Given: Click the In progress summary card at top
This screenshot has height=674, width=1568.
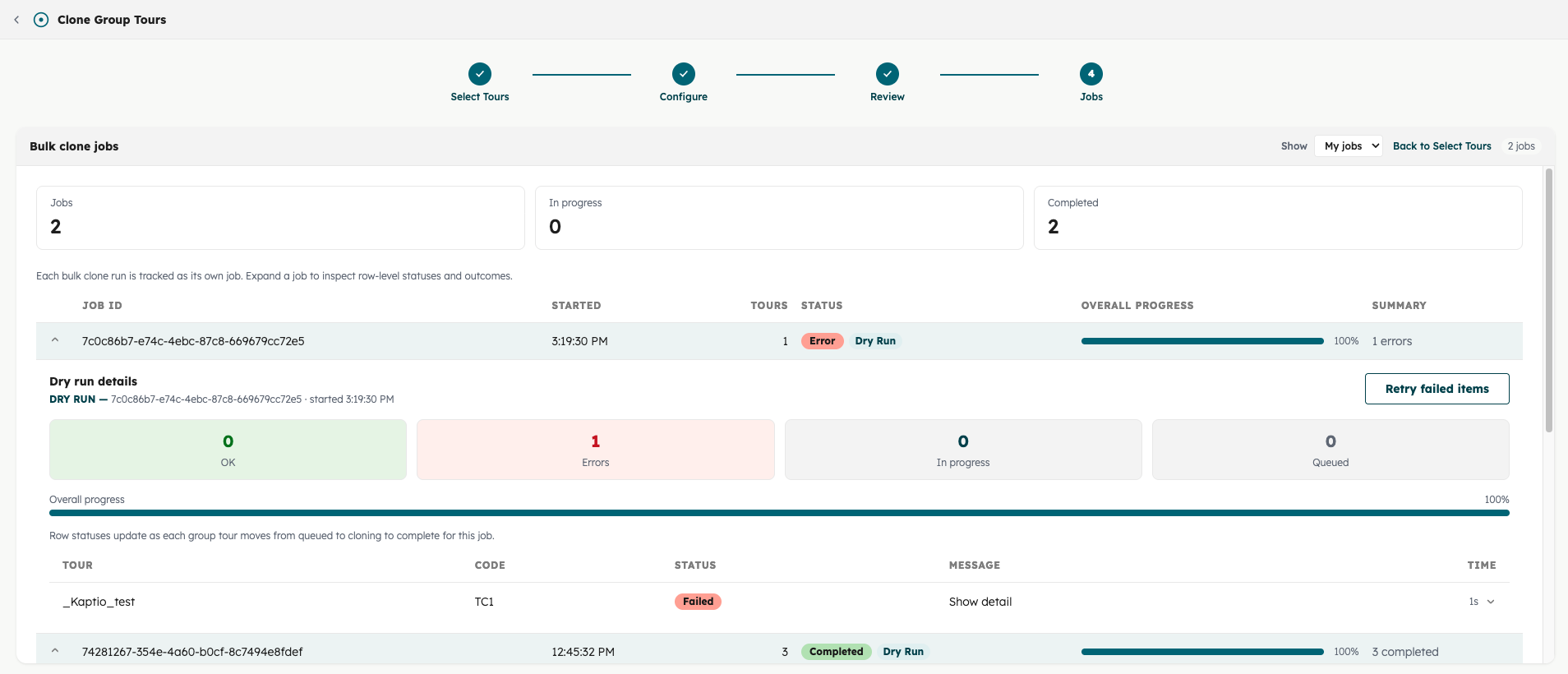Looking at the screenshot, I should (779, 218).
